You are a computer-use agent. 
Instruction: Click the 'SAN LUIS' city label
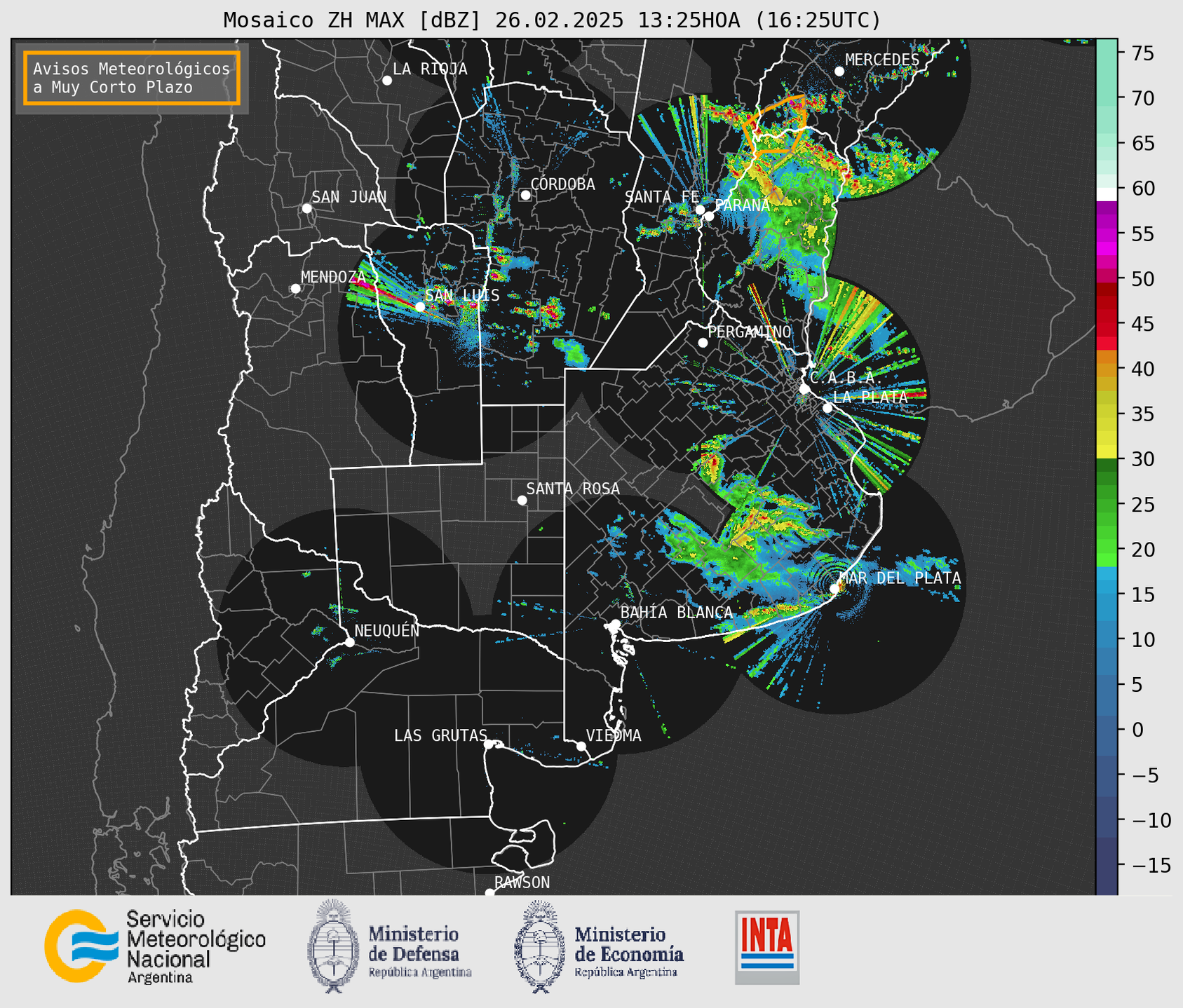click(463, 296)
